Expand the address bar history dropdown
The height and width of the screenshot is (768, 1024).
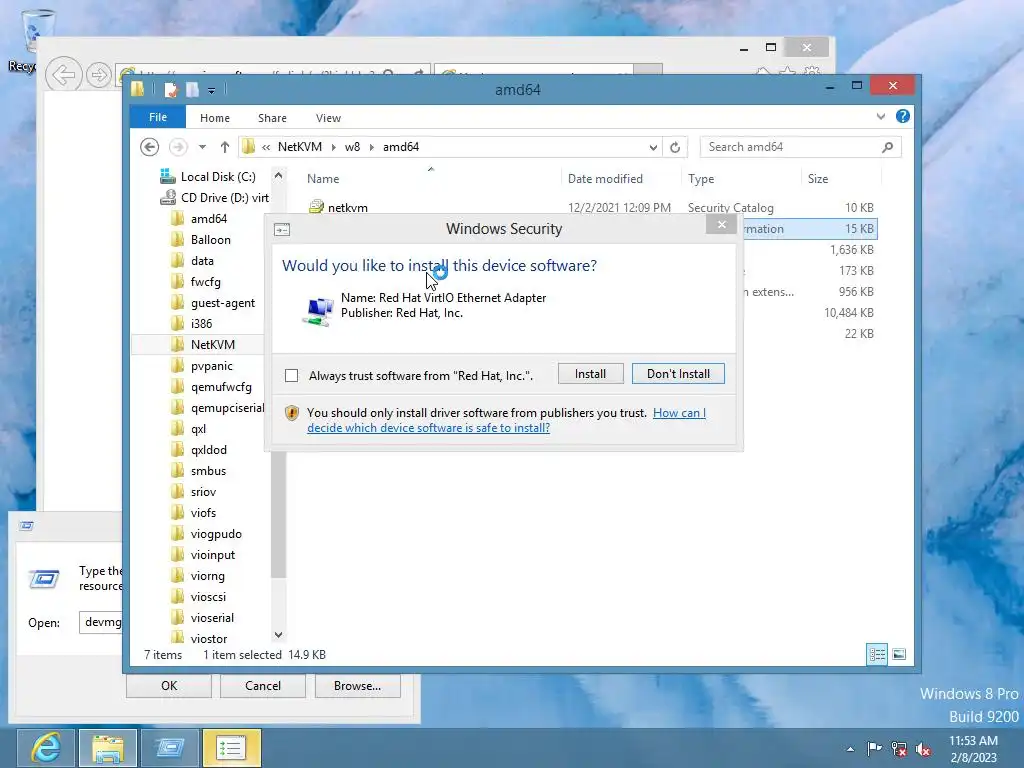coord(653,148)
